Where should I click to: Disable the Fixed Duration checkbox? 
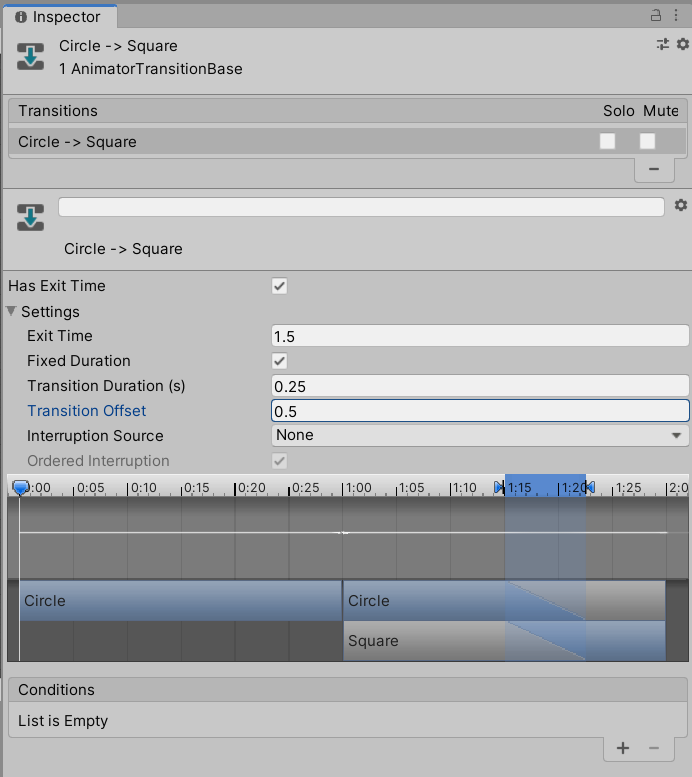(280, 361)
